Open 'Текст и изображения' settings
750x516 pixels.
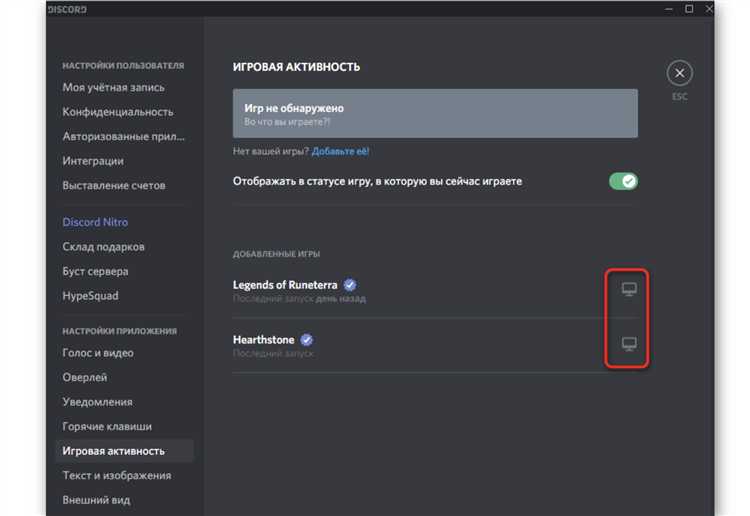[x=117, y=476]
